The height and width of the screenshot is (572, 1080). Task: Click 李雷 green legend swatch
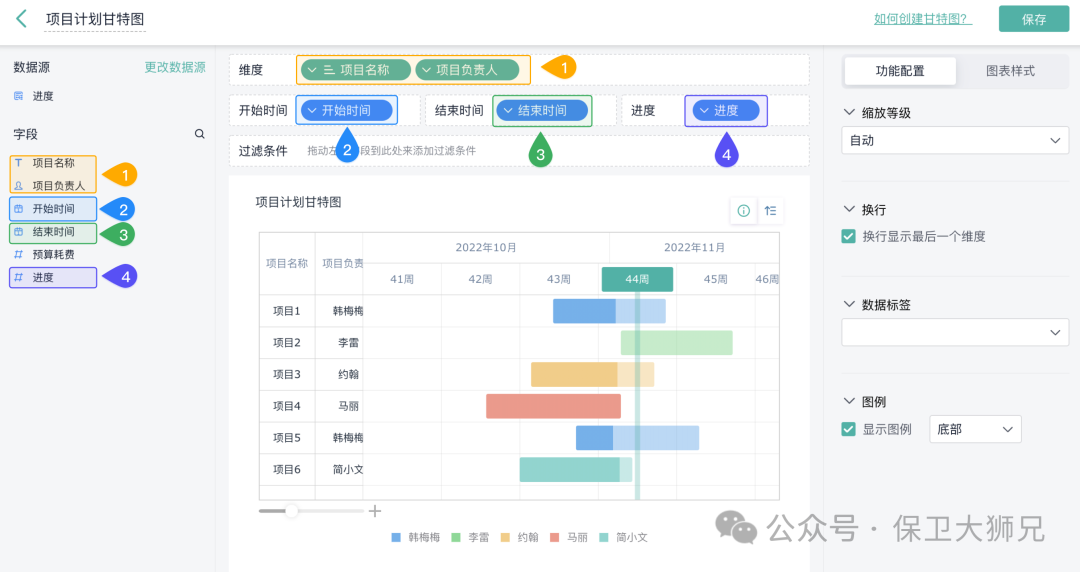(456, 538)
